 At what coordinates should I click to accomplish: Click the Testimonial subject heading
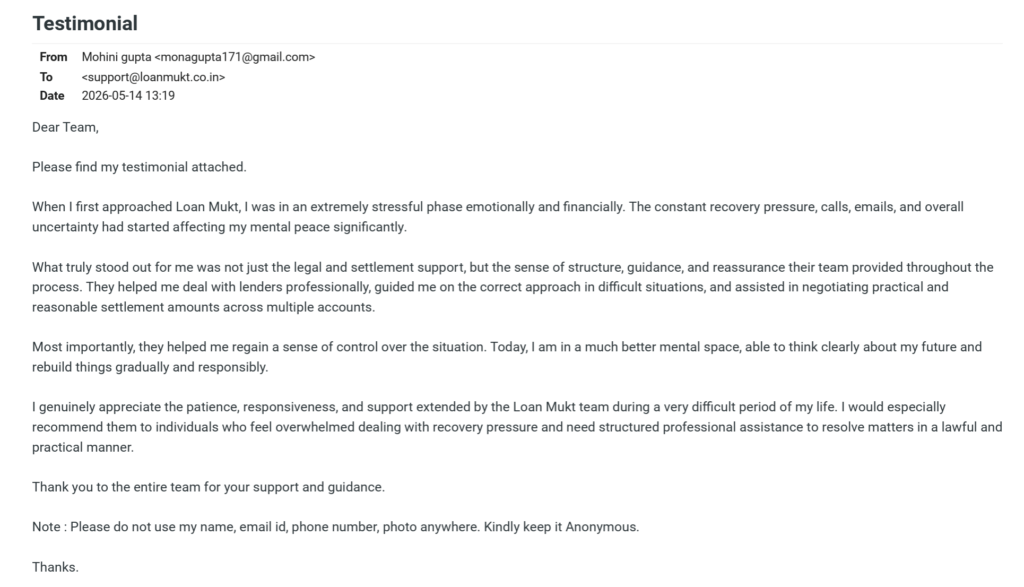pos(85,24)
